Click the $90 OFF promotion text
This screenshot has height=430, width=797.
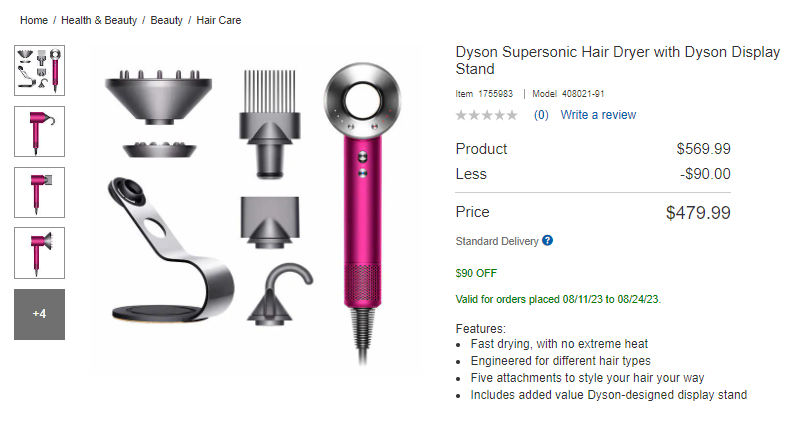(x=476, y=273)
